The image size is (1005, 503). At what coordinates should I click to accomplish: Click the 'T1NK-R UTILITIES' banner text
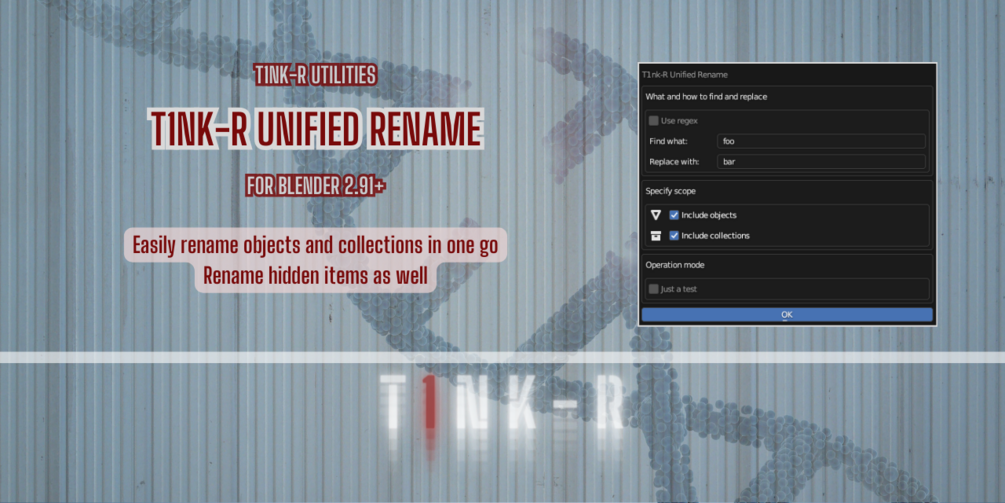(x=315, y=75)
